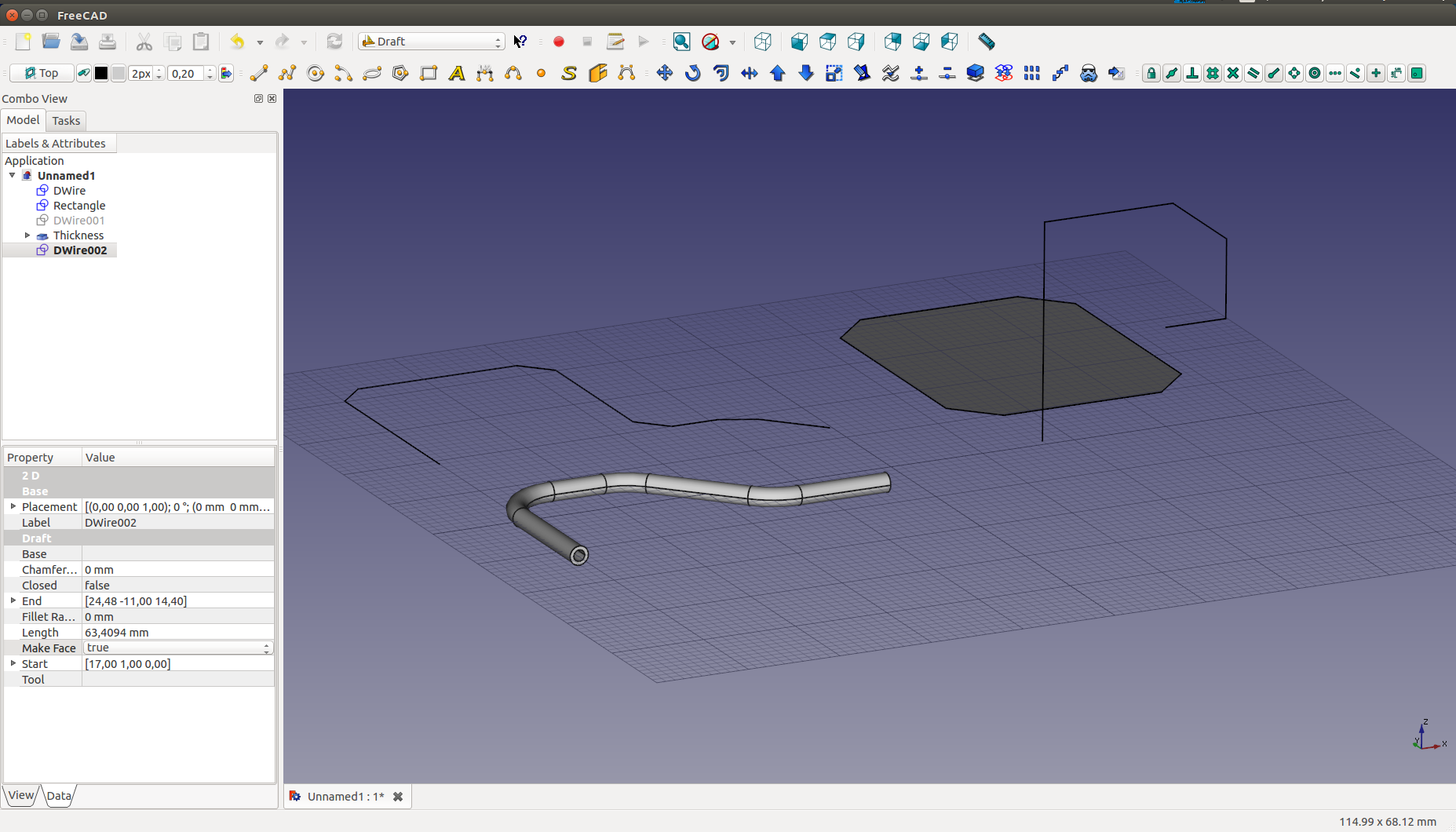Screen dimensions: 1456x832
Task: Switch to the View properties tab
Action: [x=21, y=795]
